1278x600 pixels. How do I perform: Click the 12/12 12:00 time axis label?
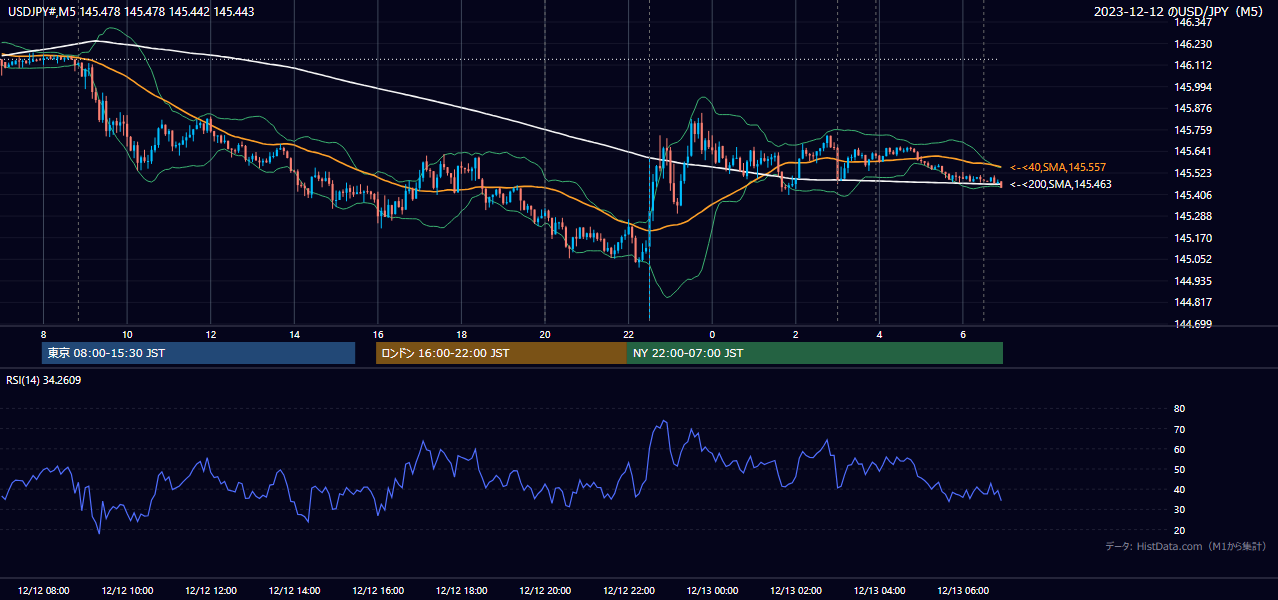[x=210, y=591]
